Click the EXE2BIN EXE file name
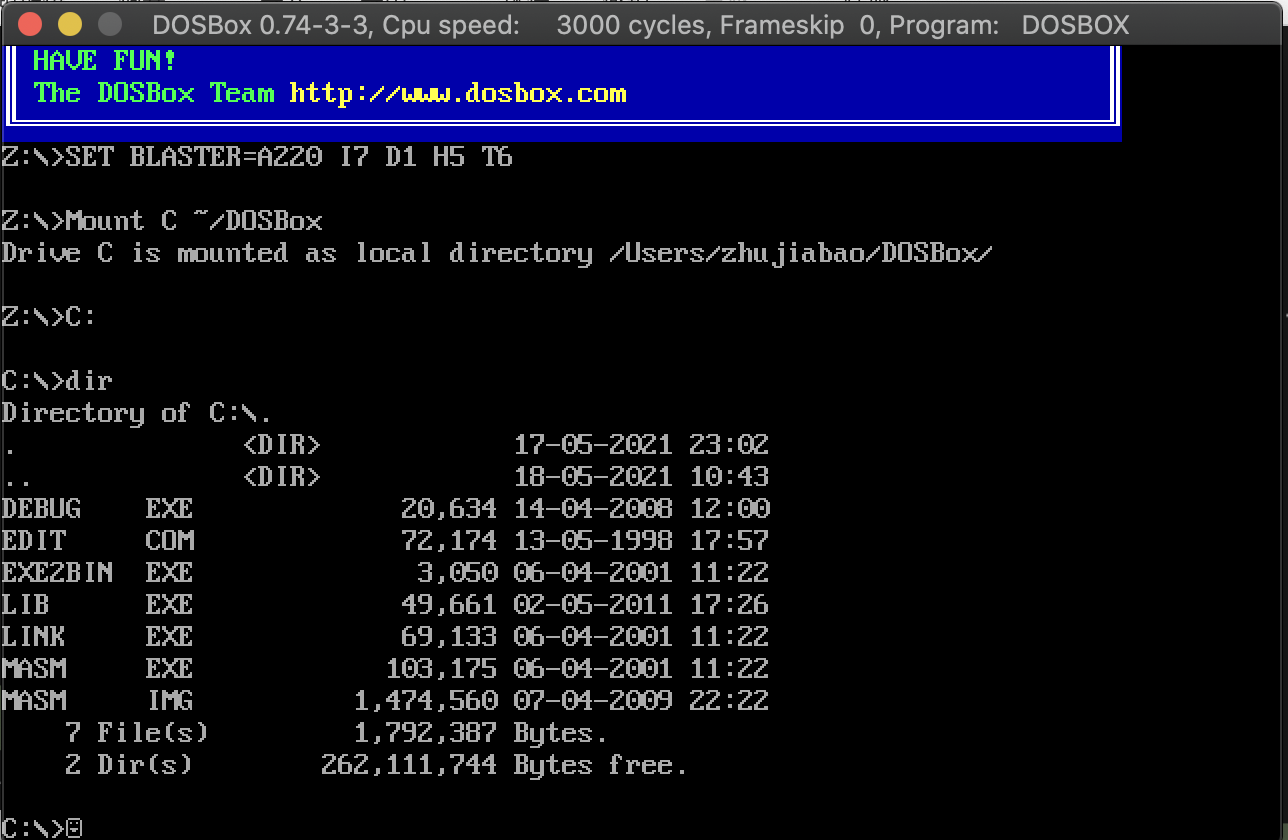The width and height of the screenshot is (1288, 840). 97,572
